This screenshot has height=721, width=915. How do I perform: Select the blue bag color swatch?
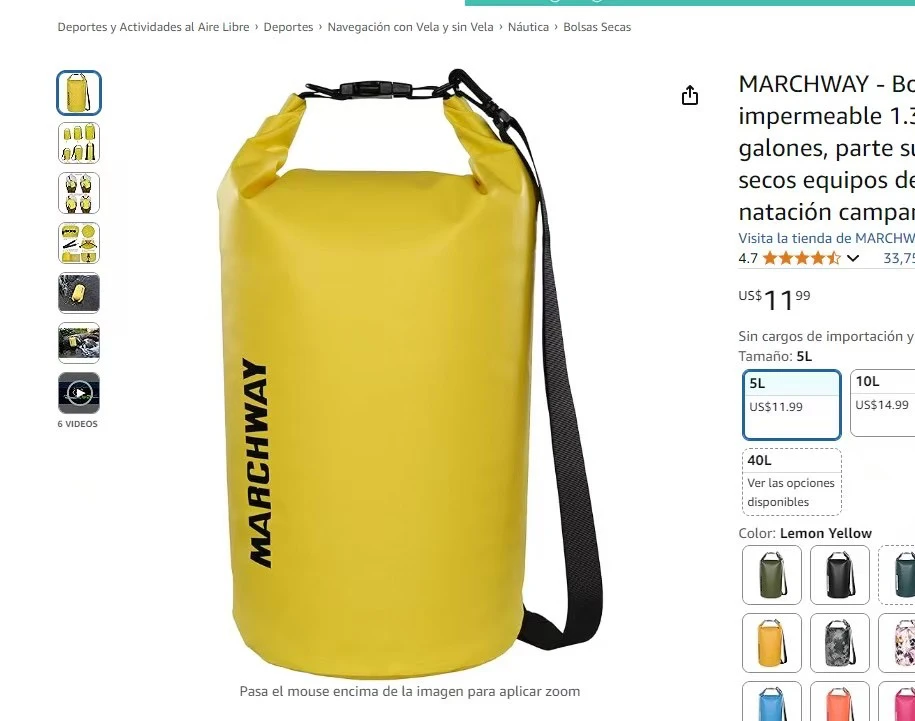click(772, 702)
